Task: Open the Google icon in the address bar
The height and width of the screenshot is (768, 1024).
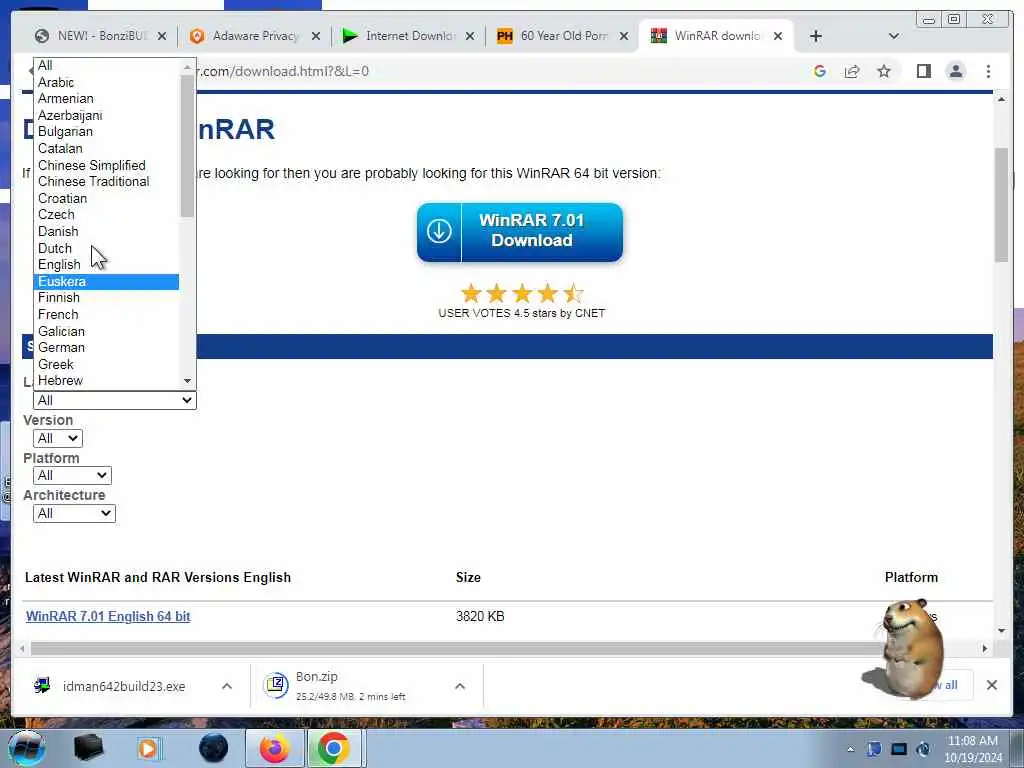Action: pyautogui.click(x=820, y=71)
